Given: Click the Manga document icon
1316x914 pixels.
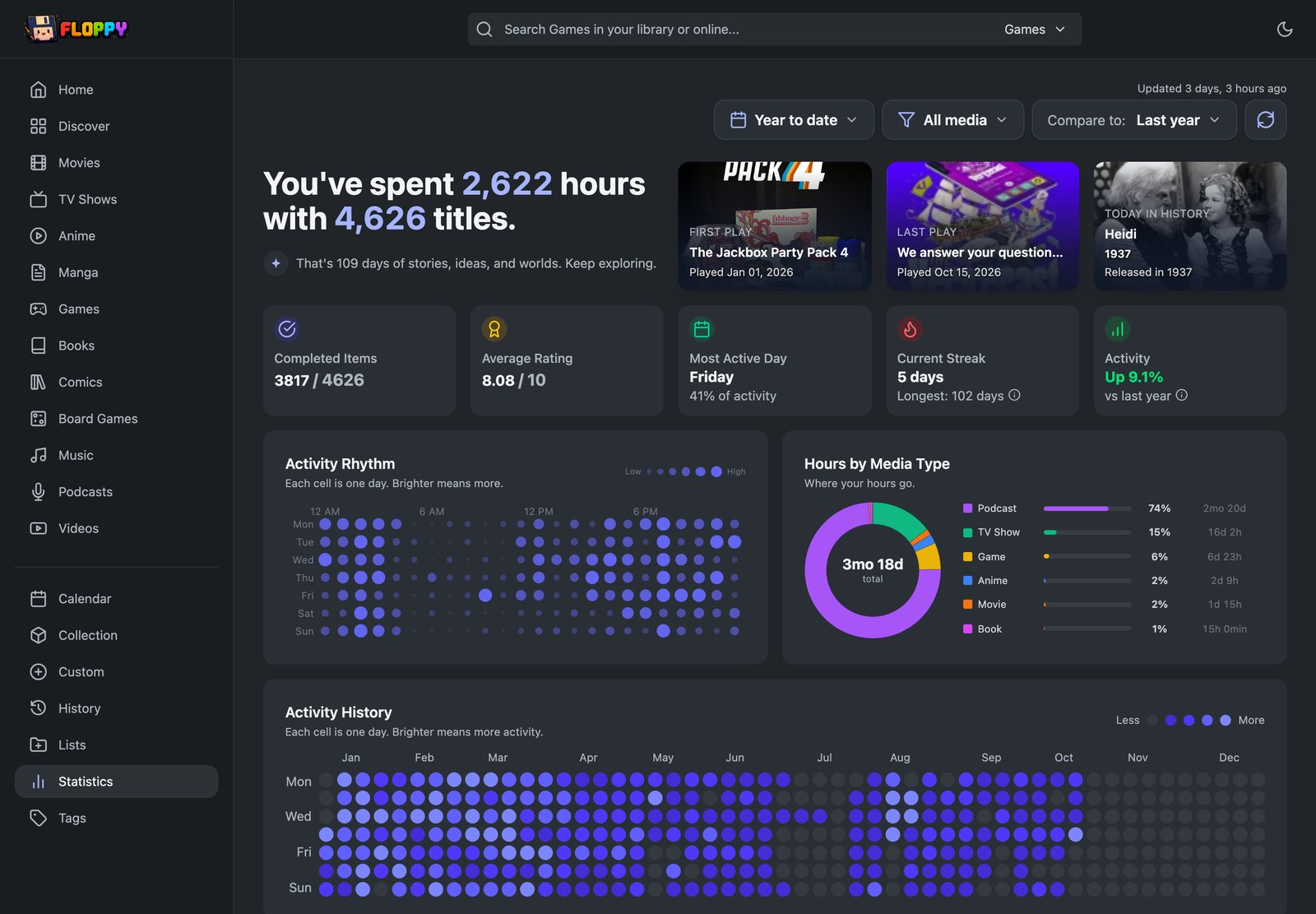Looking at the screenshot, I should click(x=39, y=272).
